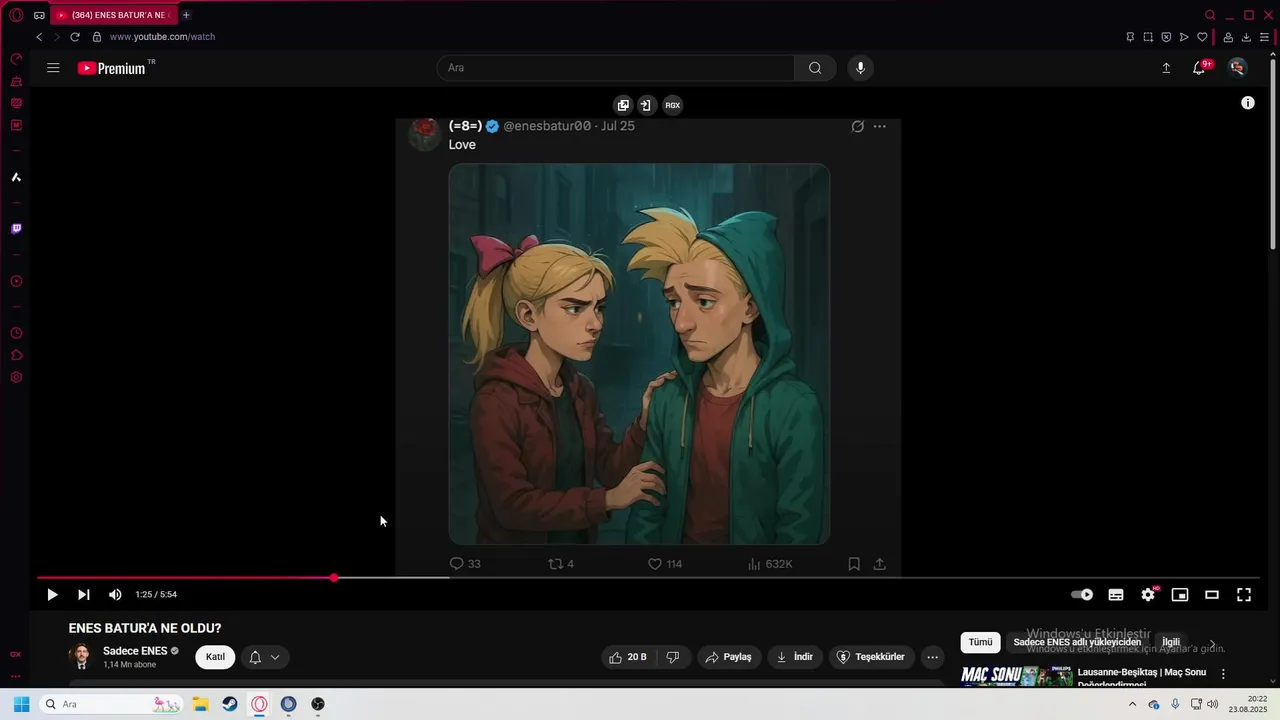1280x720 pixels.
Task: Open the Player icon in Opera sidebar
Action: click(x=16, y=281)
